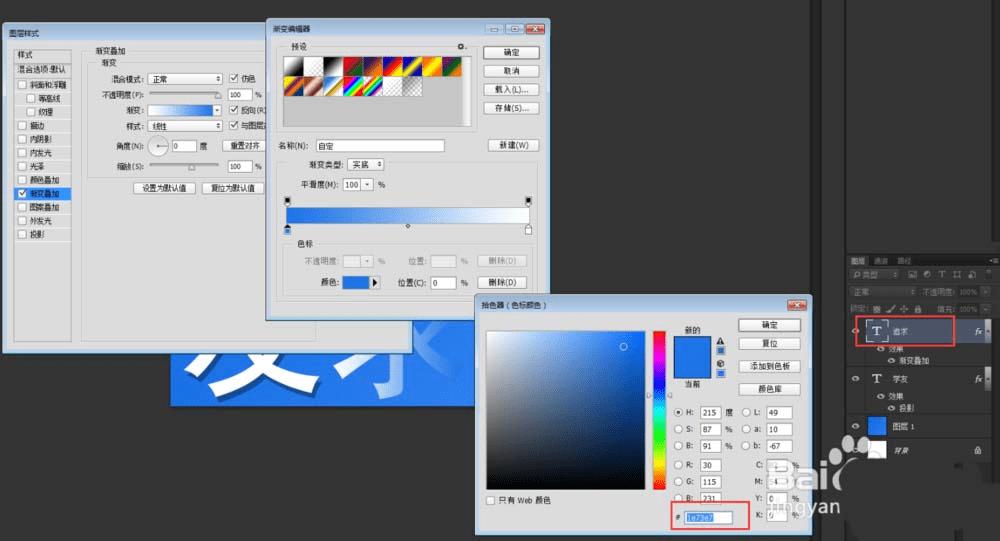Click the web-safe color cube icon

(720, 363)
